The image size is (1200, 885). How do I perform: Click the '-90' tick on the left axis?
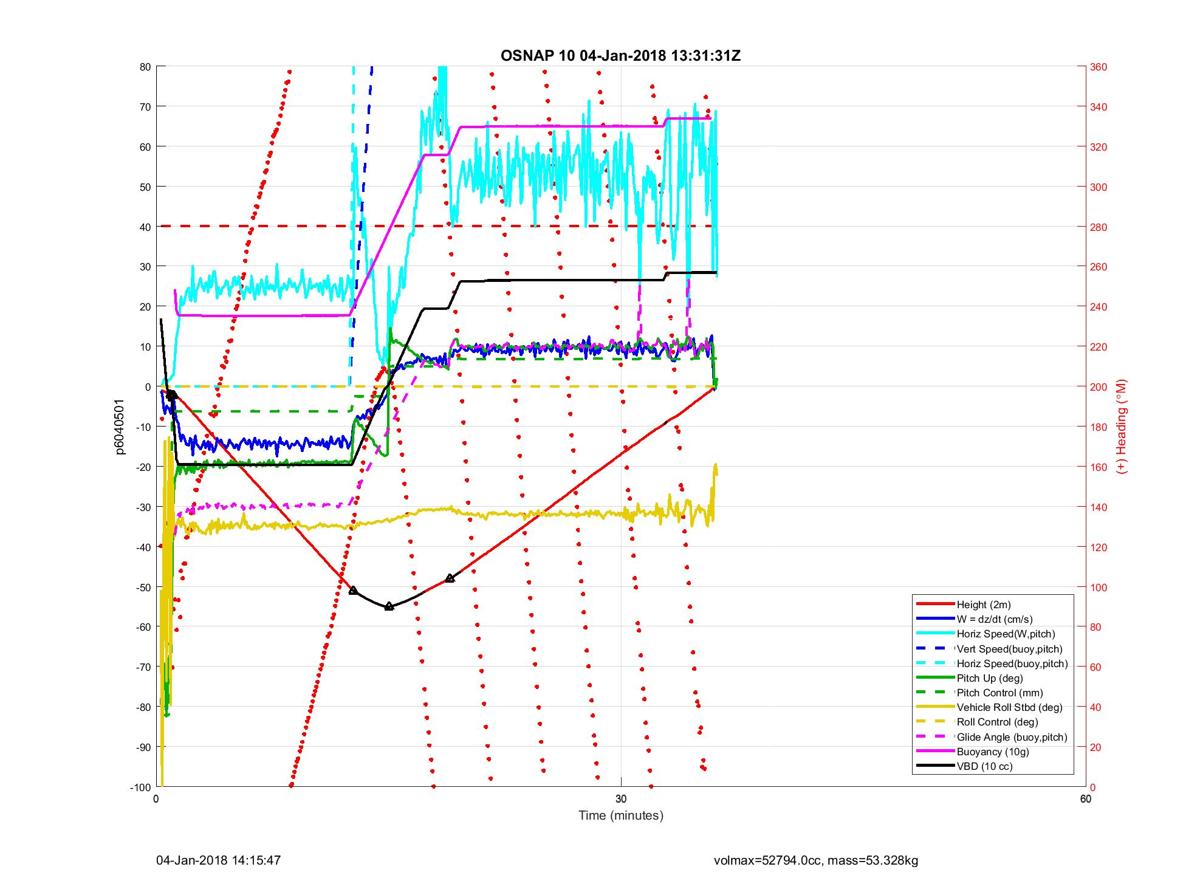click(x=141, y=747)
